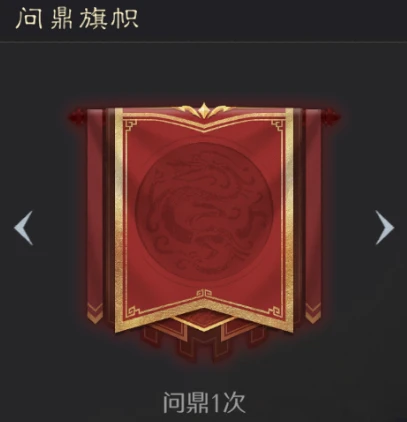The height and width of the screenshot is (422, 407).
Task: Click gold chevron tip of left ribbon
Action: (x=95, y=313)
